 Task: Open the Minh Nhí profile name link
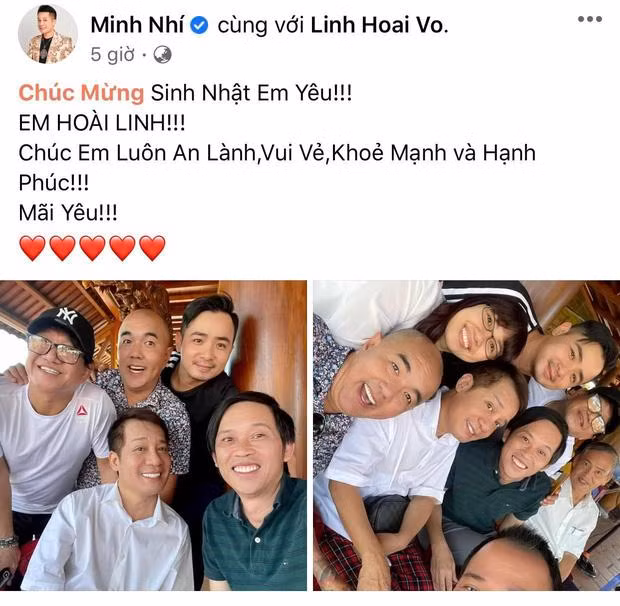coord(137,25)
